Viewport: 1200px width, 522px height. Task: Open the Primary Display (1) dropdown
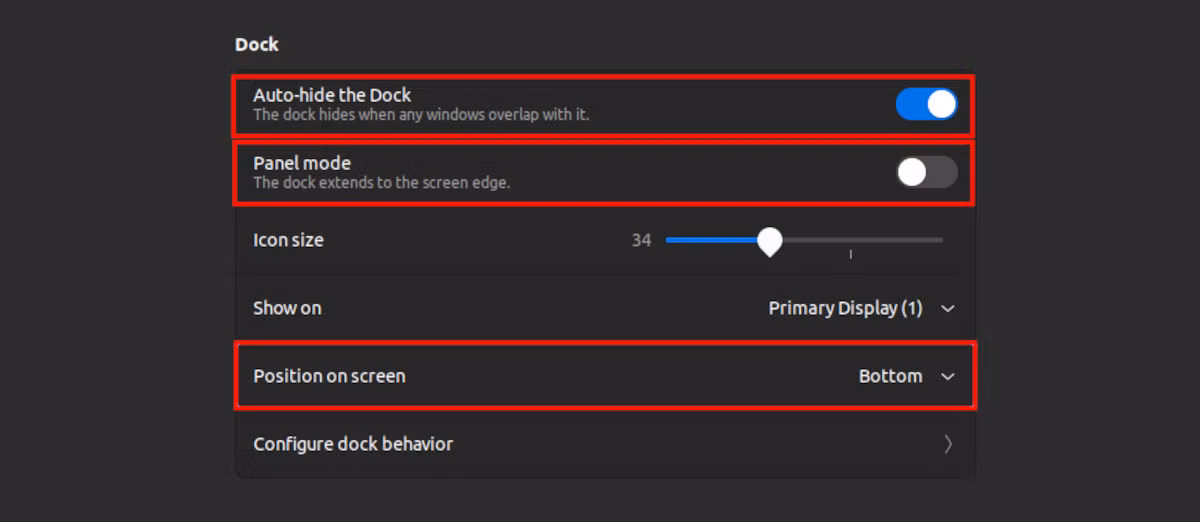845,308
